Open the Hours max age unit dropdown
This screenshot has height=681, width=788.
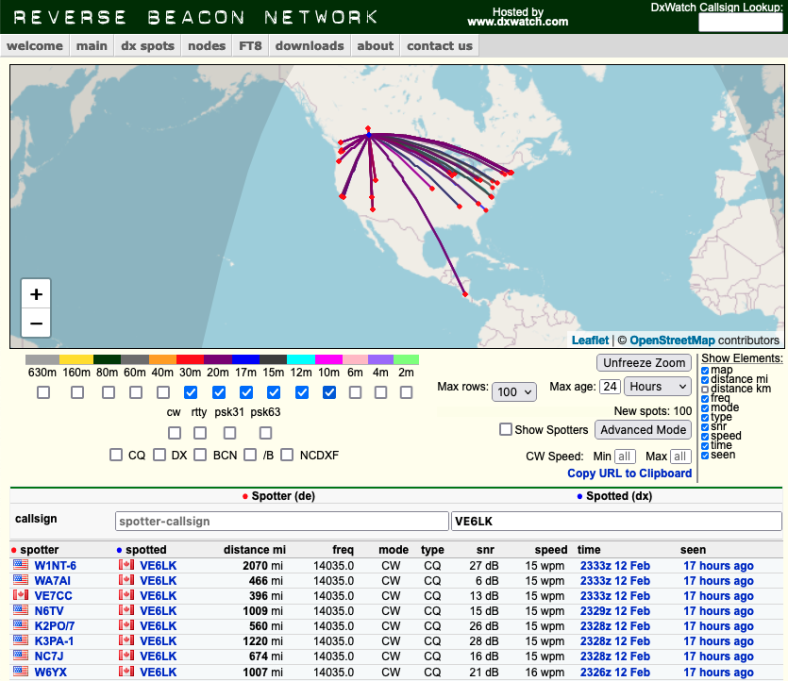(658, 386)
